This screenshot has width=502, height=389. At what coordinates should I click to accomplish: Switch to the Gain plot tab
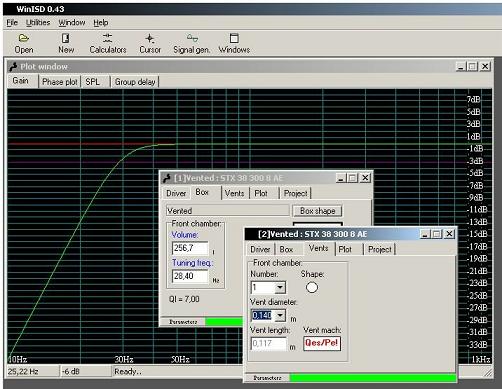click(x=21, y=81)
